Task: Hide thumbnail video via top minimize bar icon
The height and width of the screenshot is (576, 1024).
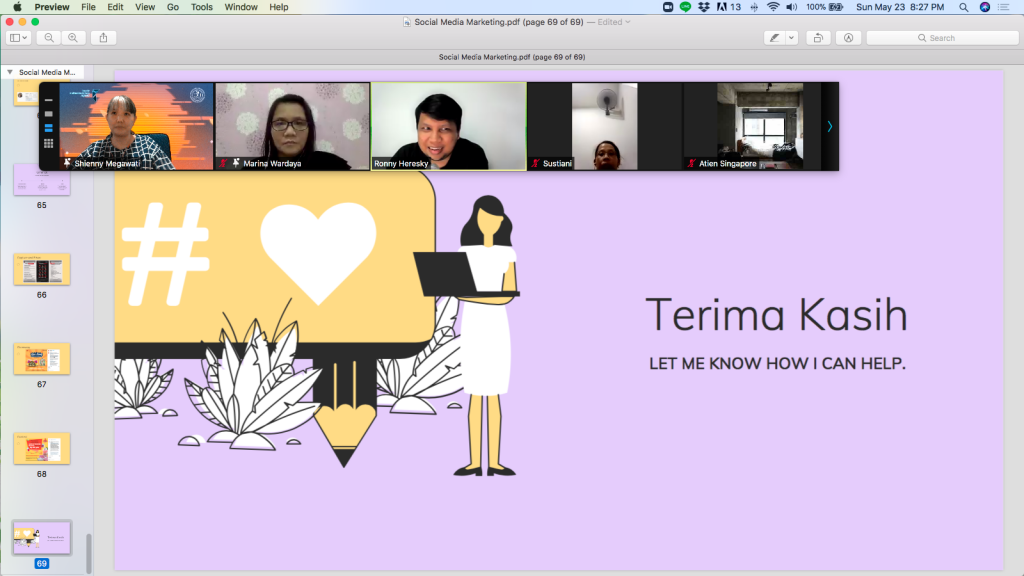Action: tap(48, 100)
